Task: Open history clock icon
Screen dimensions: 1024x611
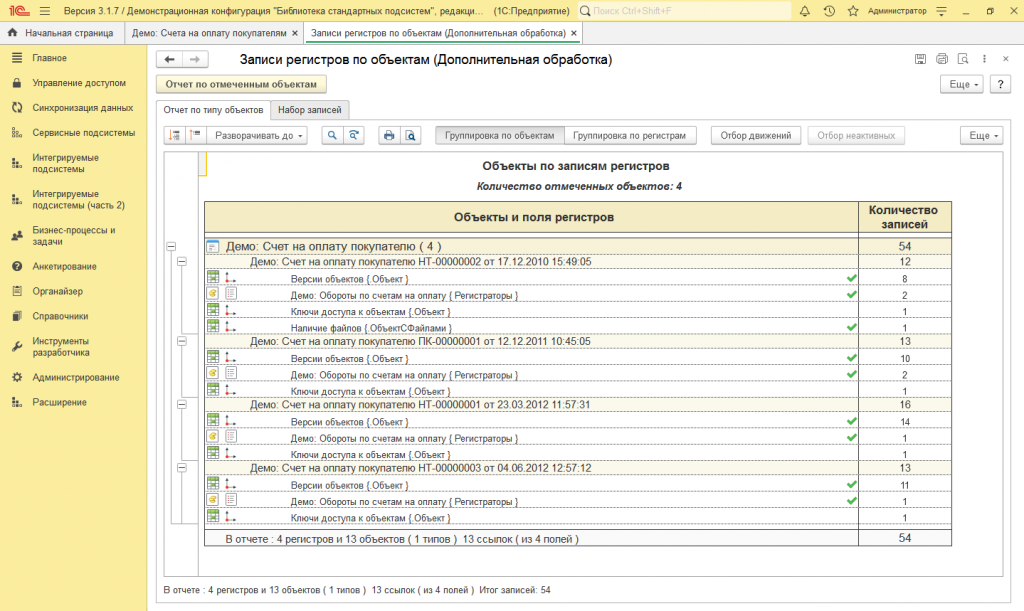Action: point(829,11)
